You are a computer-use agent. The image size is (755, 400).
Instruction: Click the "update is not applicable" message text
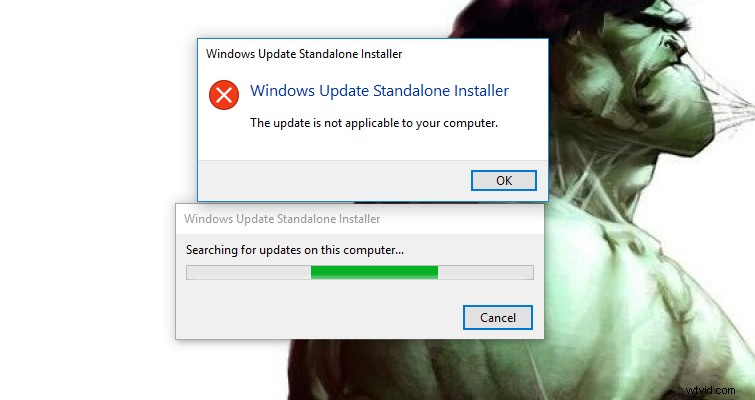click(x=374, y=123)
